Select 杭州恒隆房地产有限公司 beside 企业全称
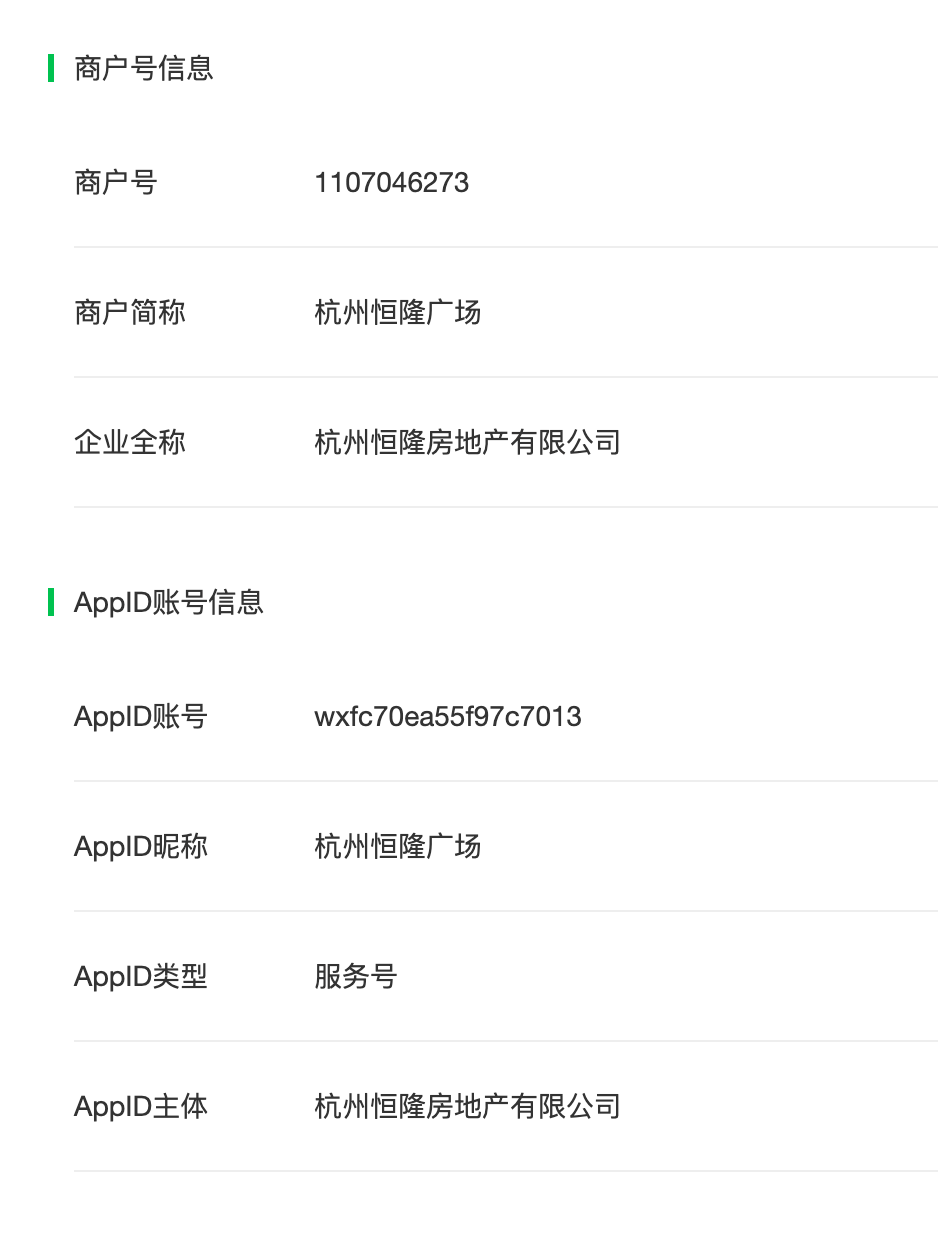The width and height of the screenshot is (938, 1242). tap(468, 442)
